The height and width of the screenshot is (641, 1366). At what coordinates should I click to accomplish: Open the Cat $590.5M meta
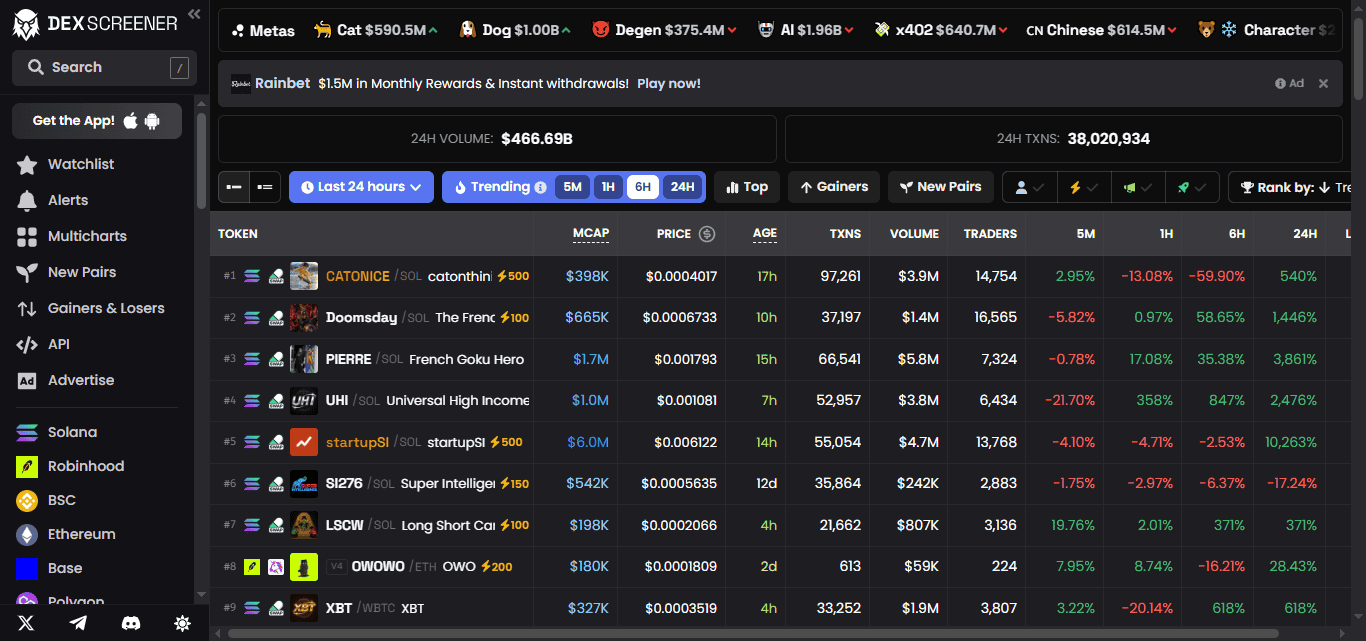point(375,30)
